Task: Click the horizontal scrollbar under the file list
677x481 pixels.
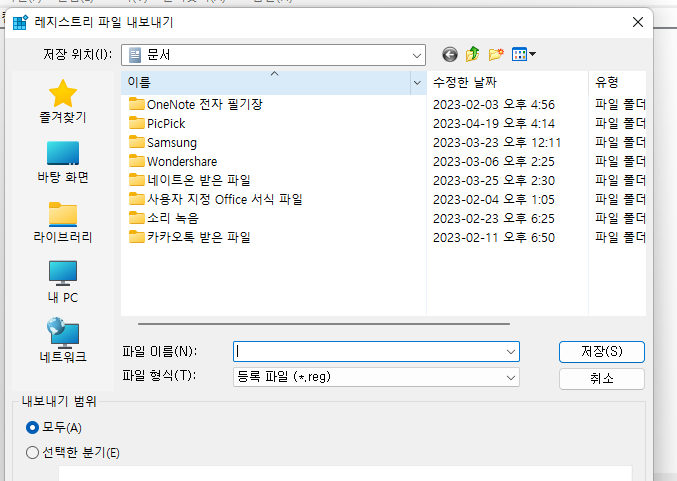Action: (x=324, y=323)
